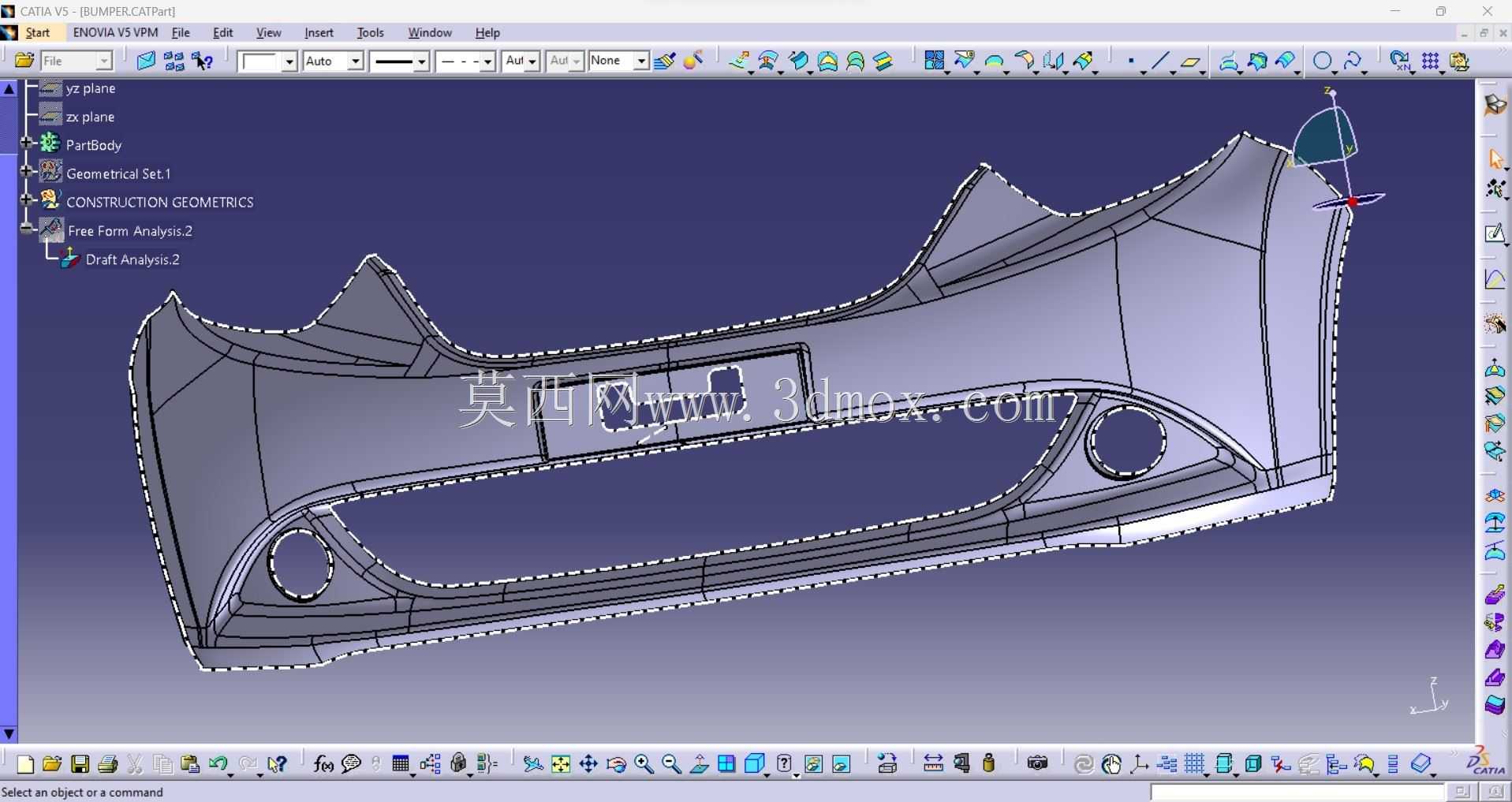This screenshot has width=1512, height=802.
Task: Open the Measure Between ruler tool
Action: point(933,763)
